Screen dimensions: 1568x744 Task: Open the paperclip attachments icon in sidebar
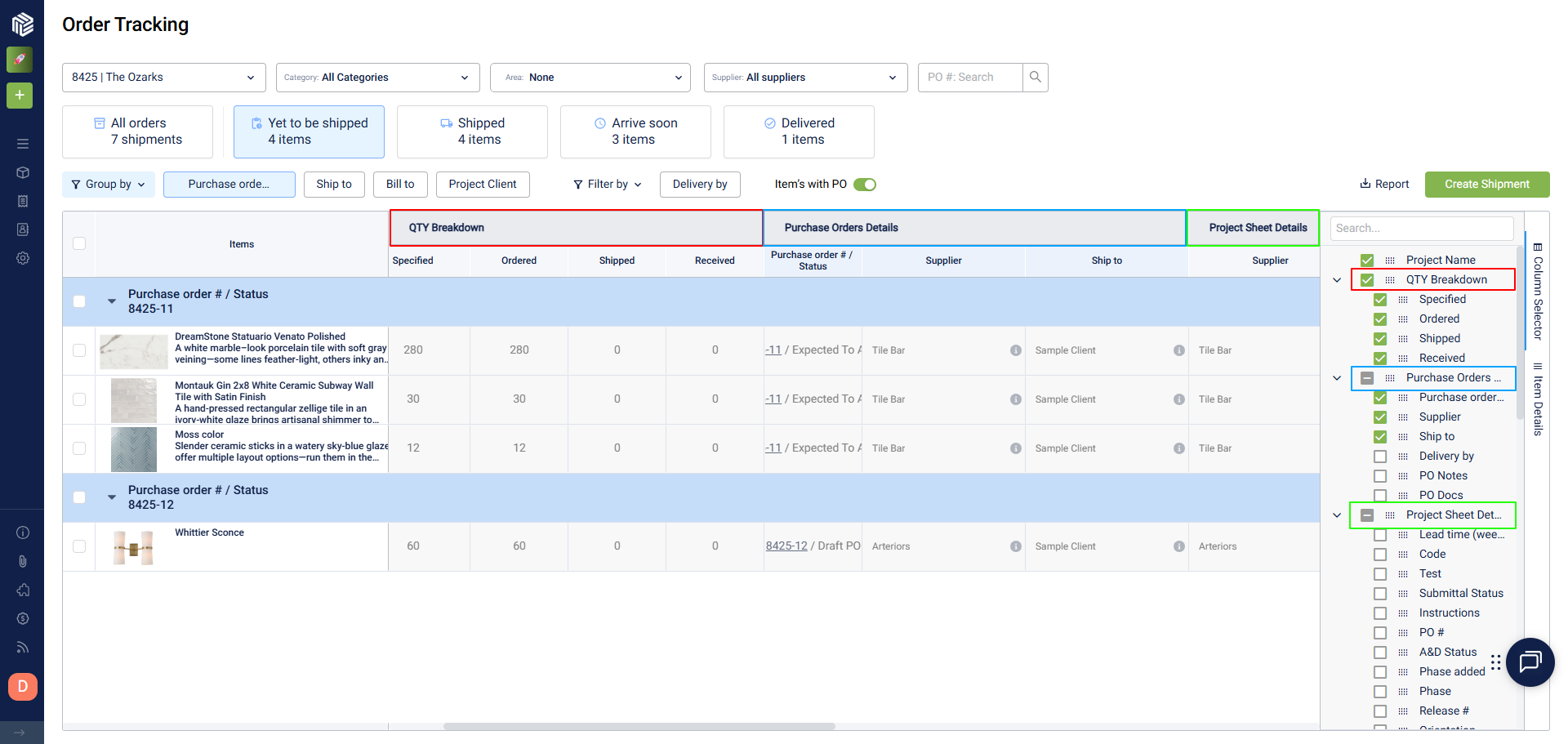[x=23, y=561]
